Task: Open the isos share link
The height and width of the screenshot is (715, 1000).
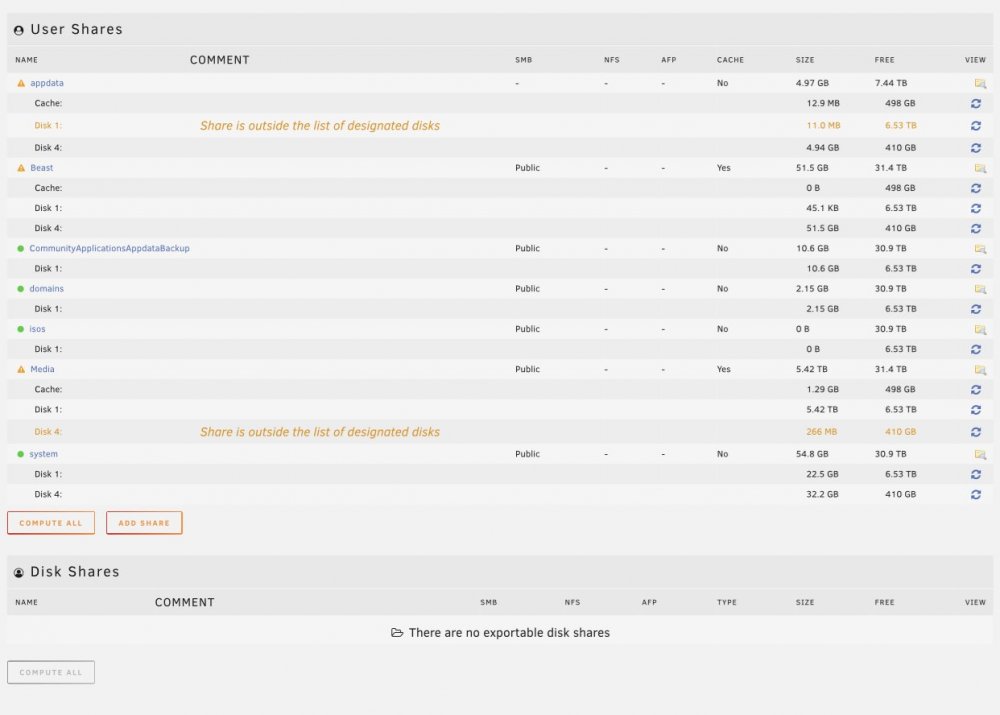Action: click(37, 329)
